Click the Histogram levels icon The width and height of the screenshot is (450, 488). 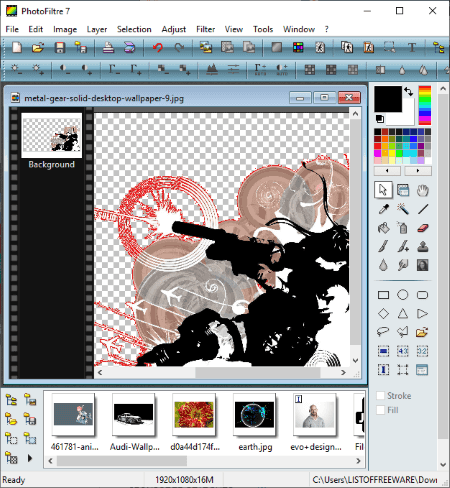212,69
